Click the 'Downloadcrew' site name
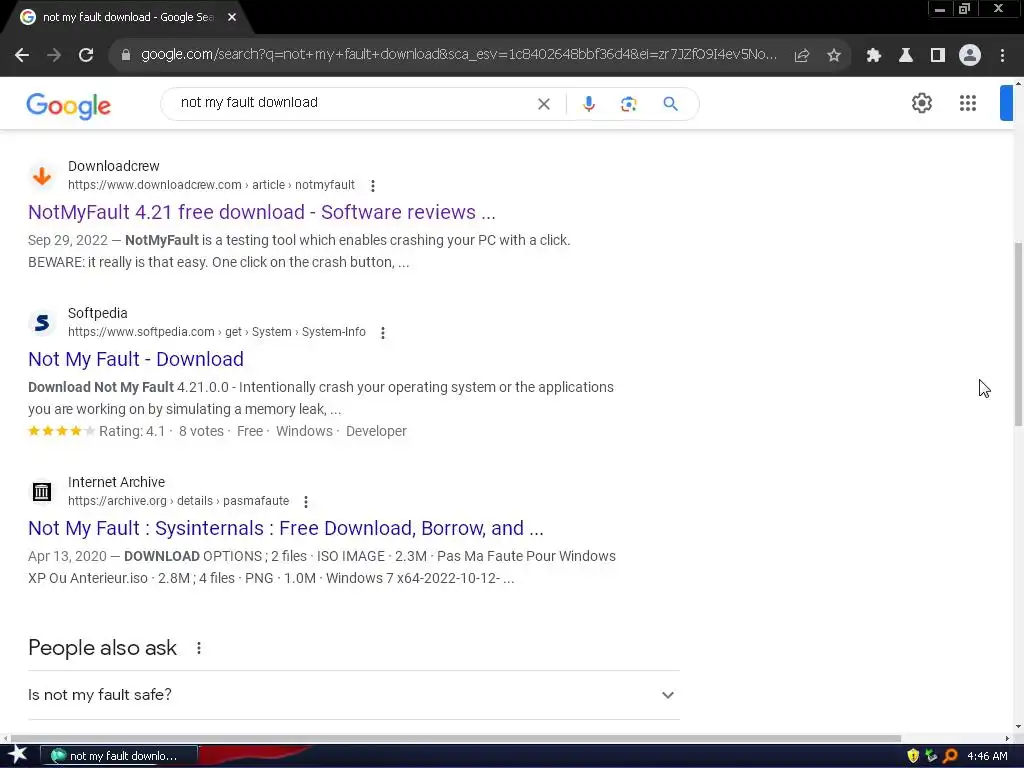The width and height of the screenshot is (1024, 768). [114, 167]
